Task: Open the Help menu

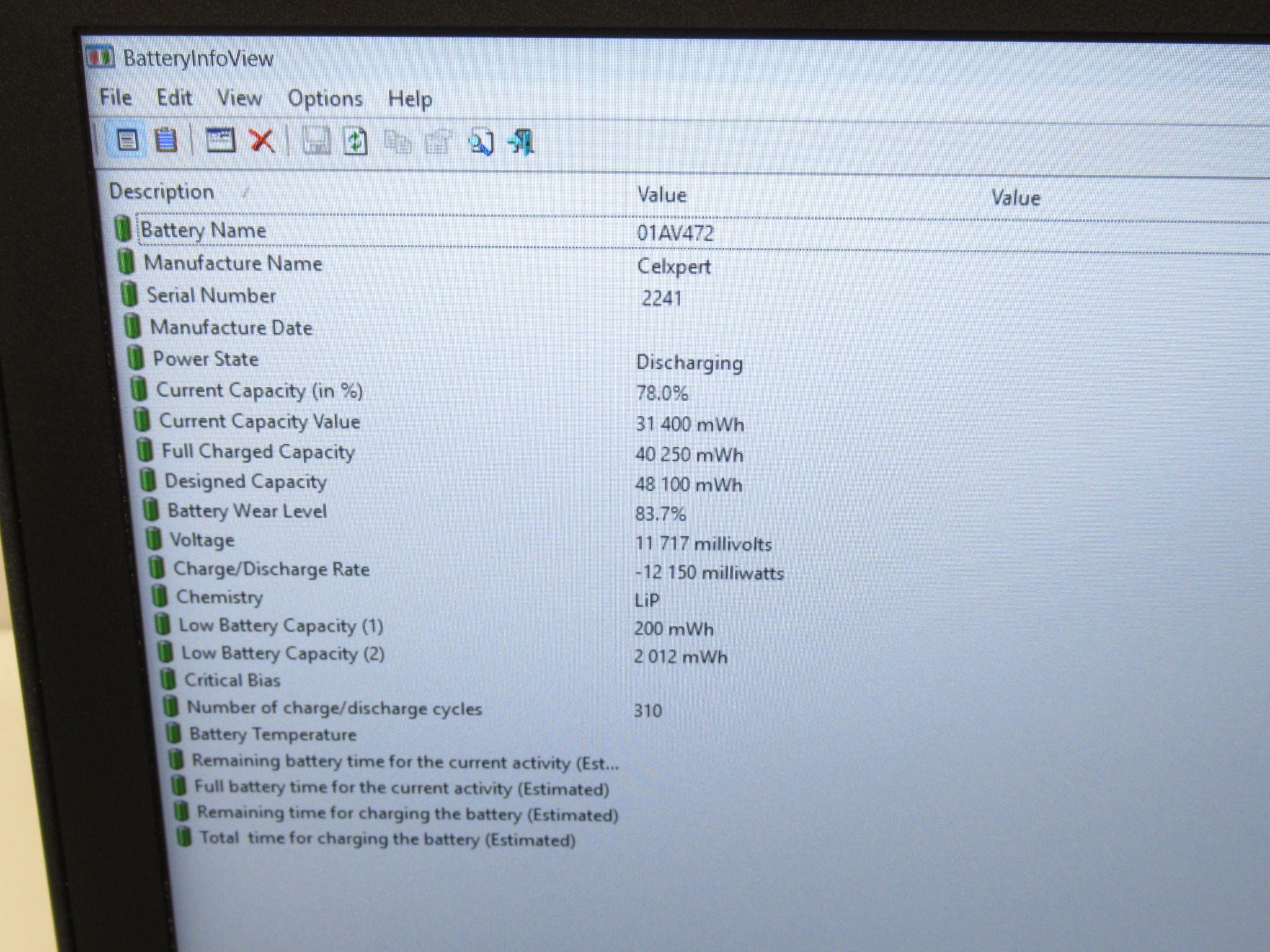Action: click(x=410, y=99)
